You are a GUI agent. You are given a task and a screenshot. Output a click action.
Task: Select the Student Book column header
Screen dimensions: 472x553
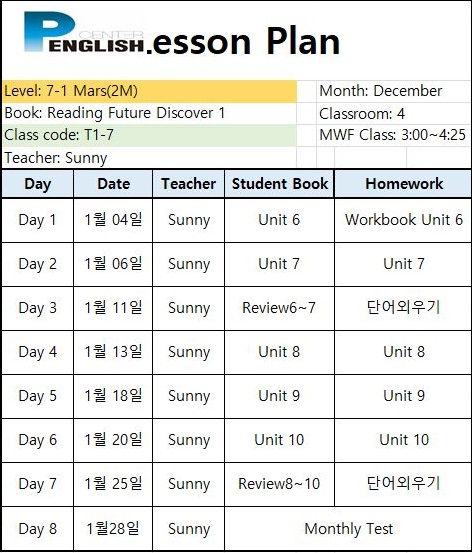click(279, 184)
